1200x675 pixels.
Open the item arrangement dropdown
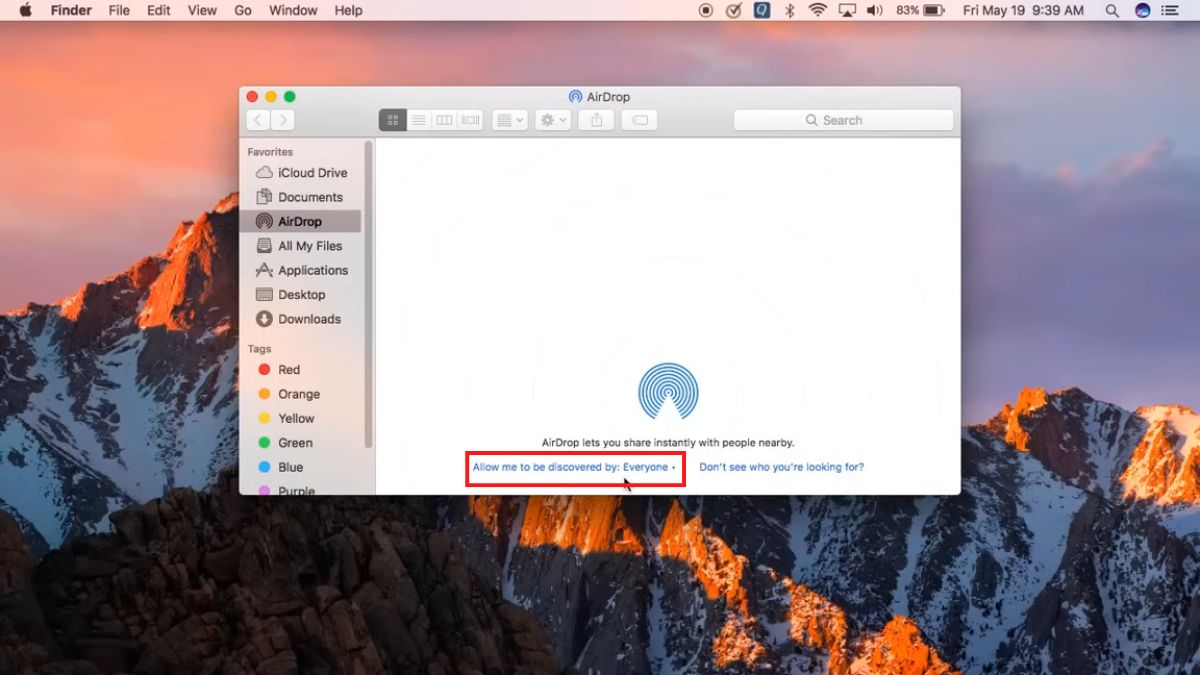[510, 120]
